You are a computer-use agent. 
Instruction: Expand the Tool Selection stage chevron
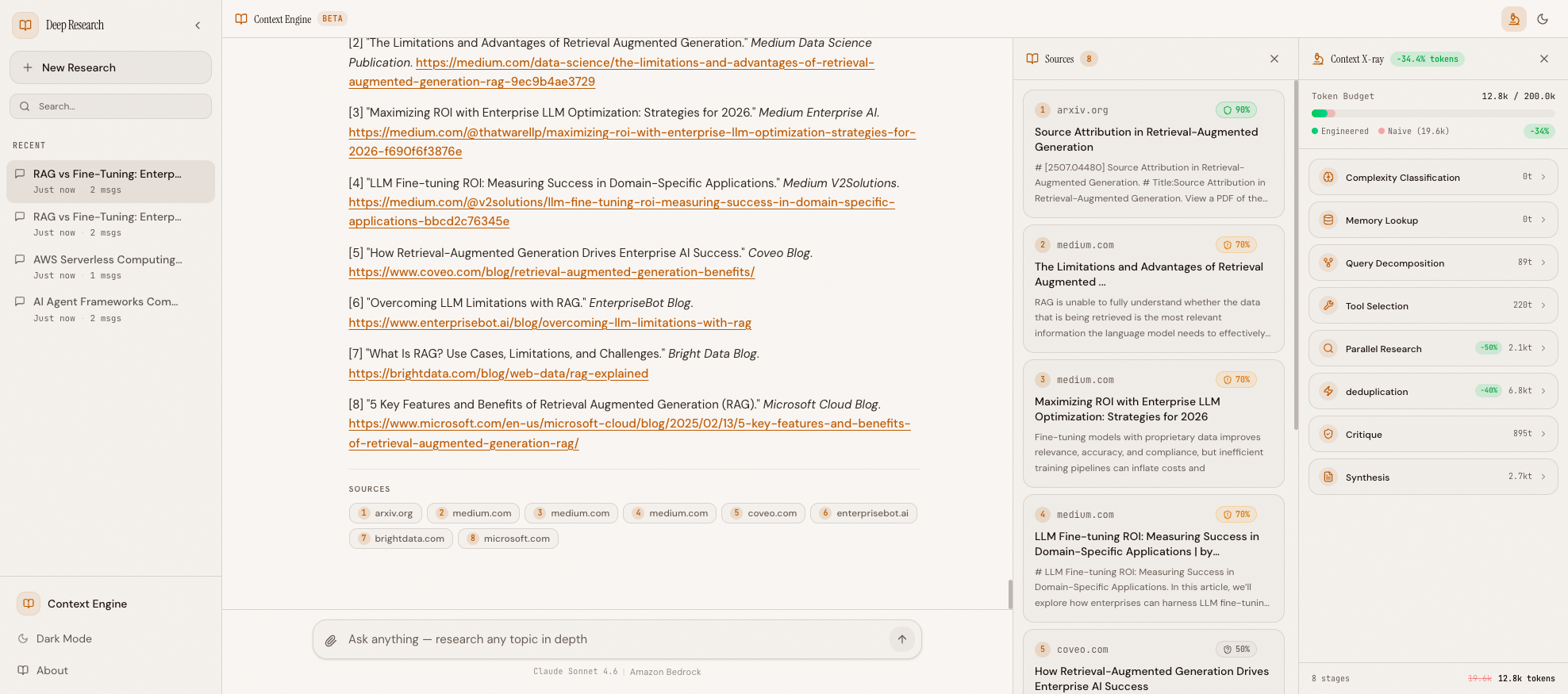(x=1543, y=305)
